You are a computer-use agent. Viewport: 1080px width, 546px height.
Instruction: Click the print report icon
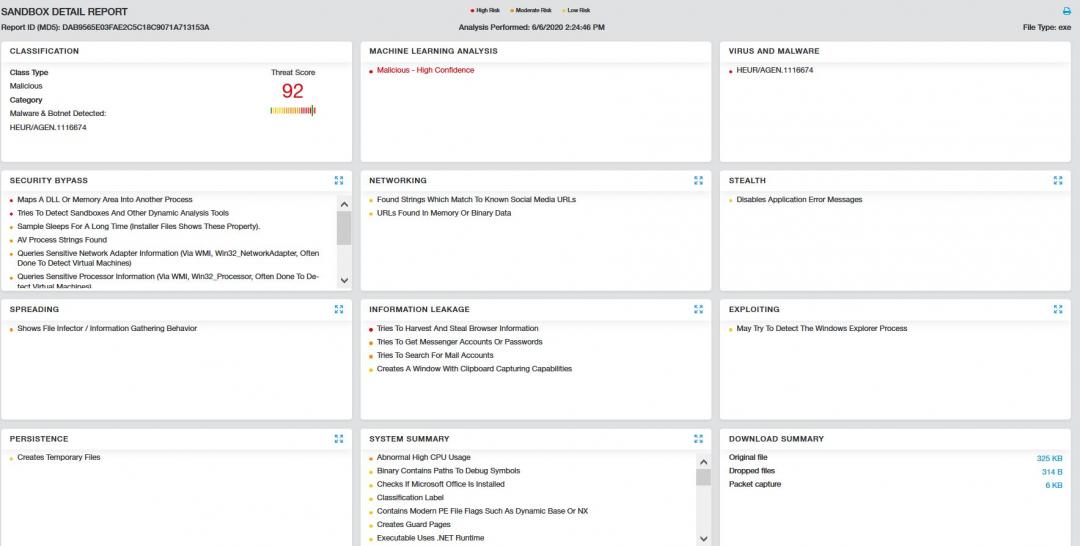click(1066, 11)
